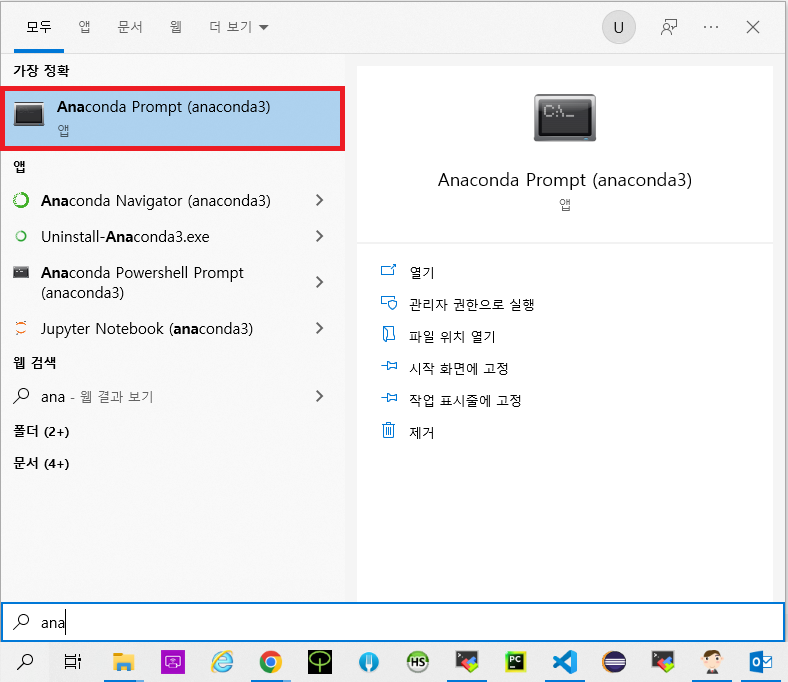This screenshot has height=682, width=788.
Task: Open PyCharm from taskbar
Action: [x=516, y=662]
